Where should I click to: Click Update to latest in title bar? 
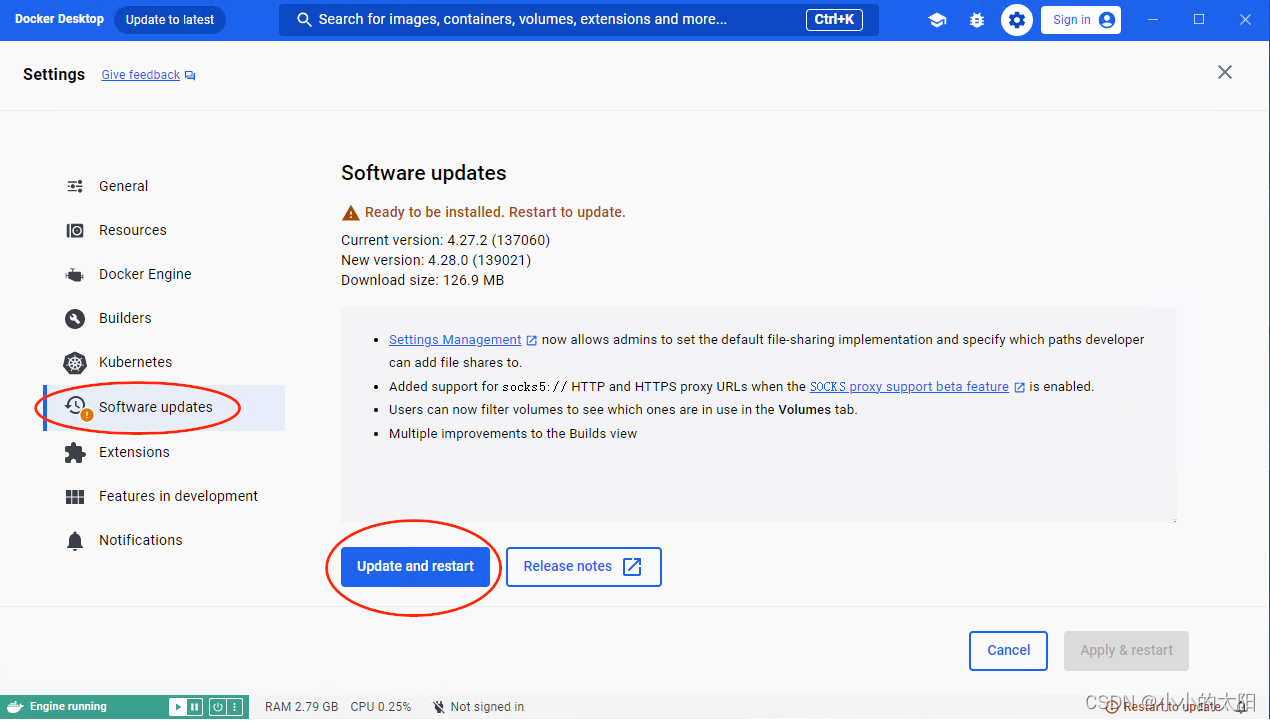pos(170,20)
